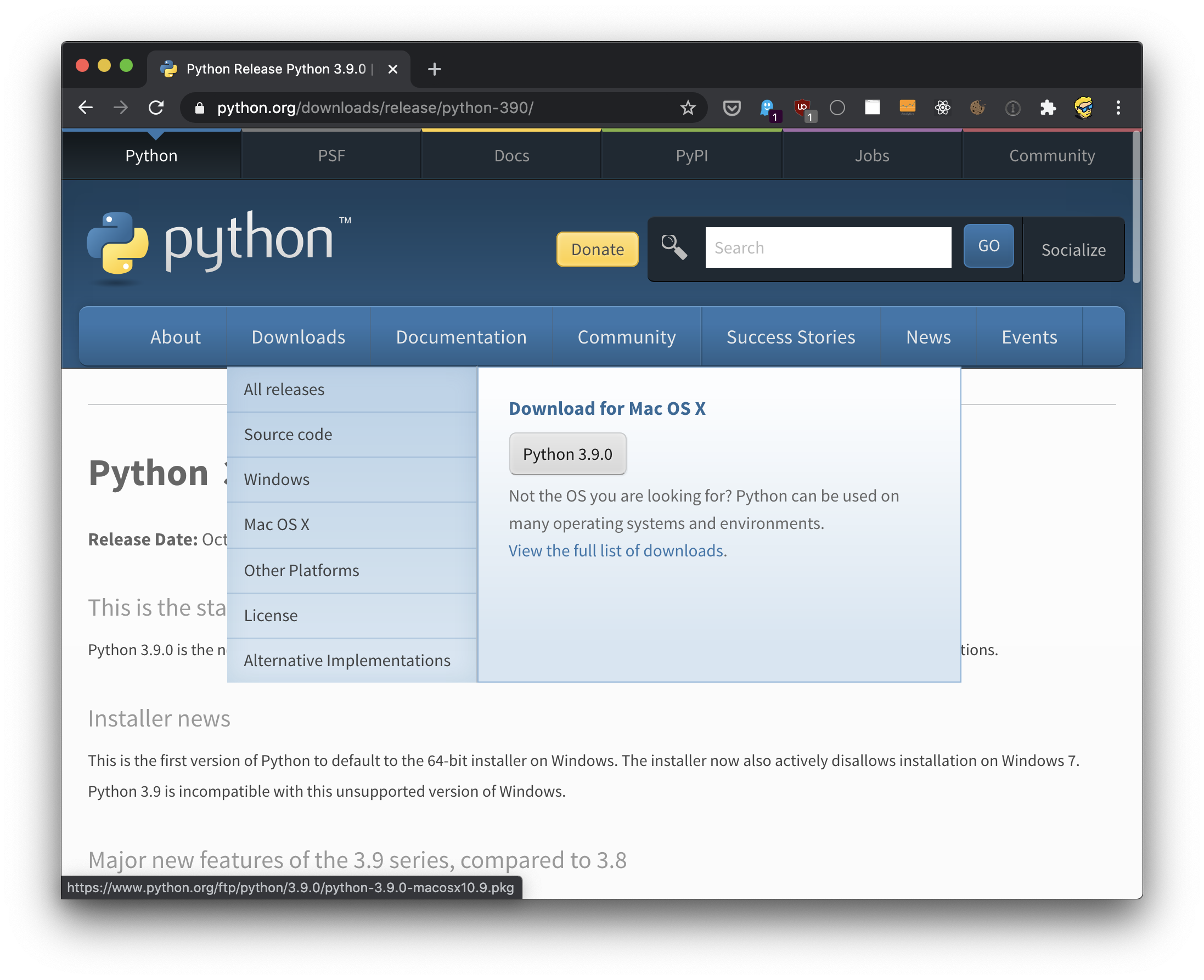The image size is (1204, 980).
Task: Open the cookie manager extension
Action: [x=977, y=108]
